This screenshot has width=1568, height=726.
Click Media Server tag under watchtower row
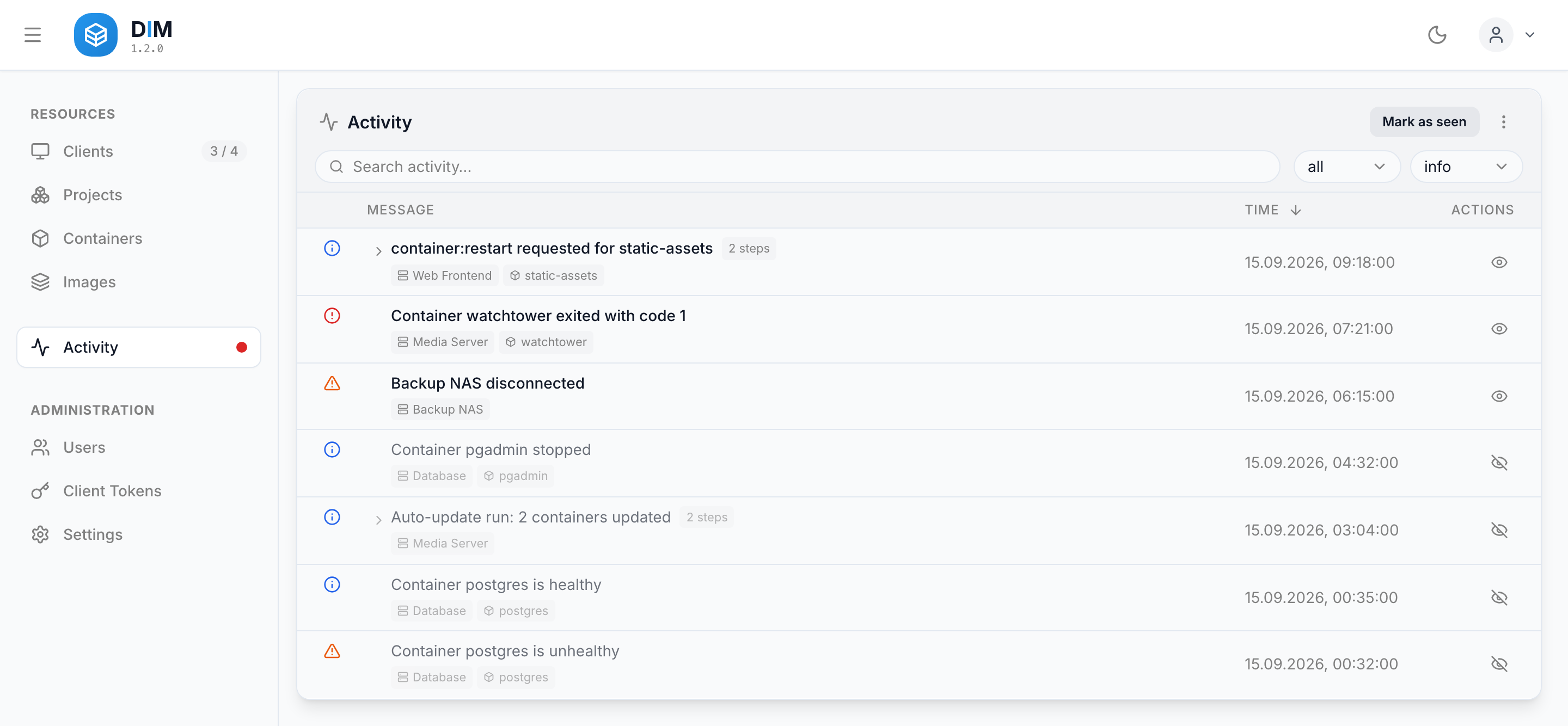pos(443,342)
